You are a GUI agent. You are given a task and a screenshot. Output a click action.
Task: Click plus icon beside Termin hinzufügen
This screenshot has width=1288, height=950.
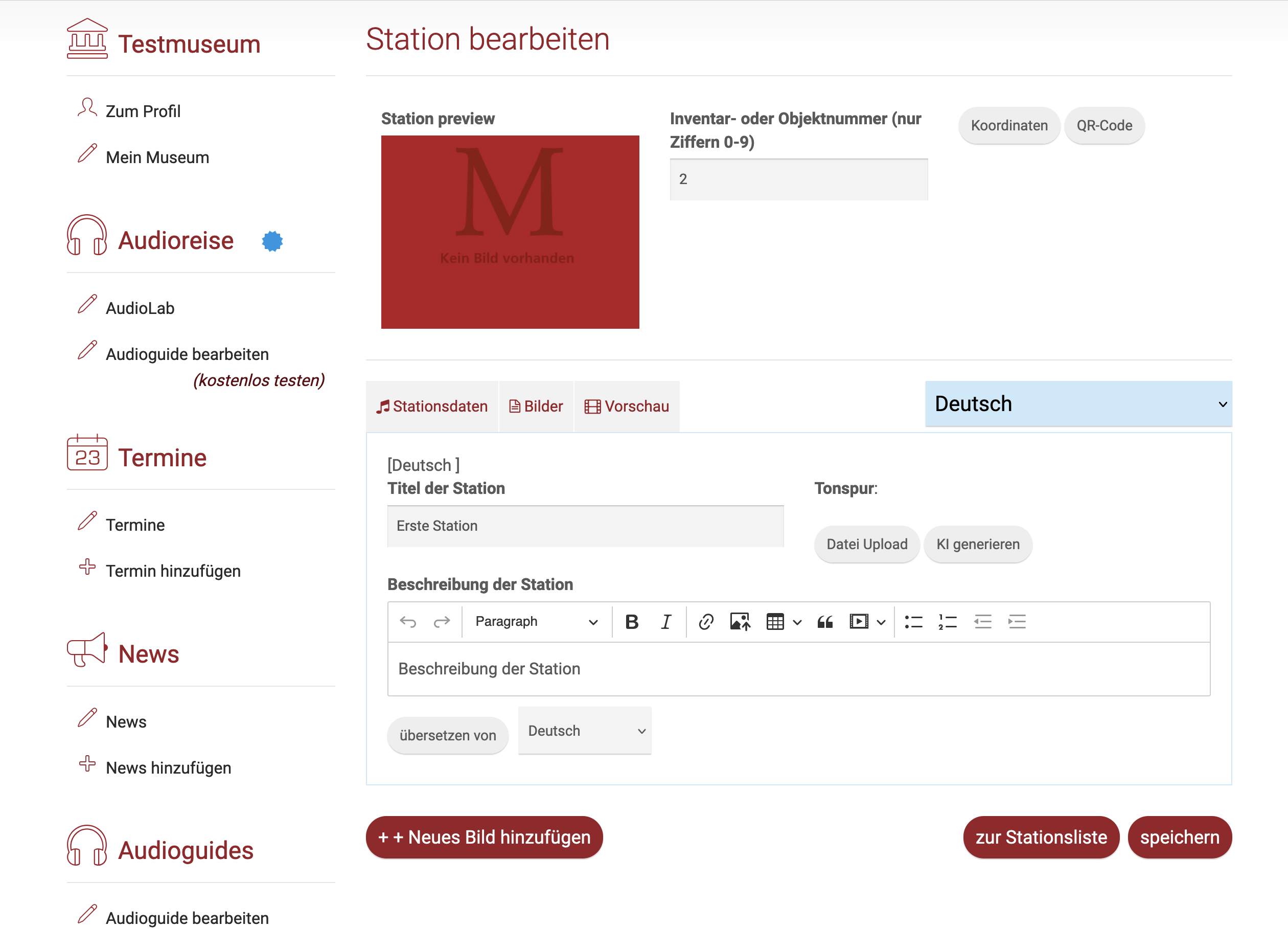click(x=87, y=567)
